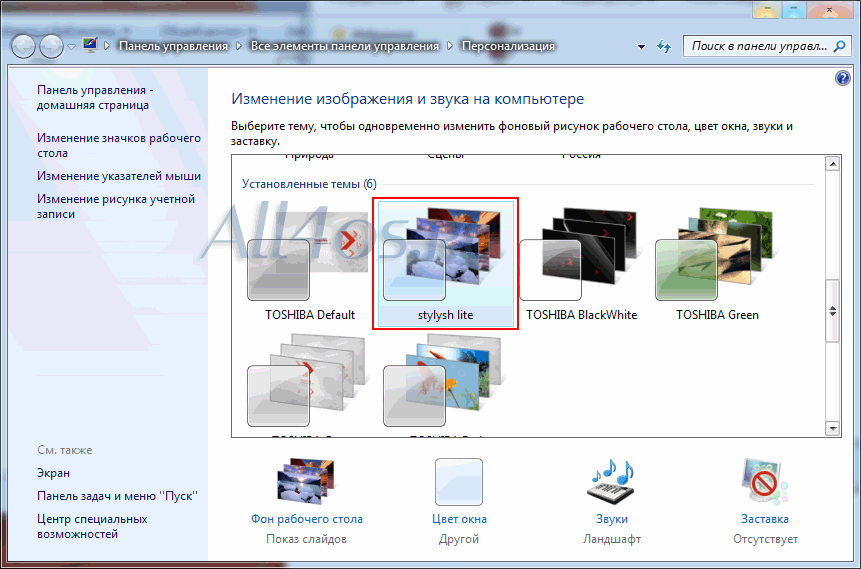
Task: Go to Панель управления breadcrumb
Action: pyautogui.click(x=174, y=46)
